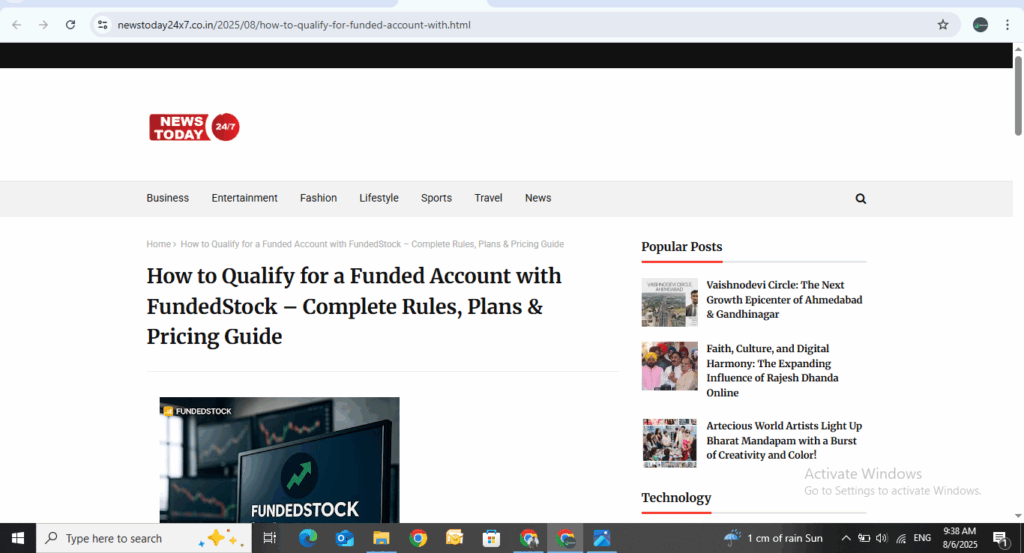Click the Home breadcrumb link
Image resolution: width=1024 pixels, height=553 pixels.
tap(158, 244)
